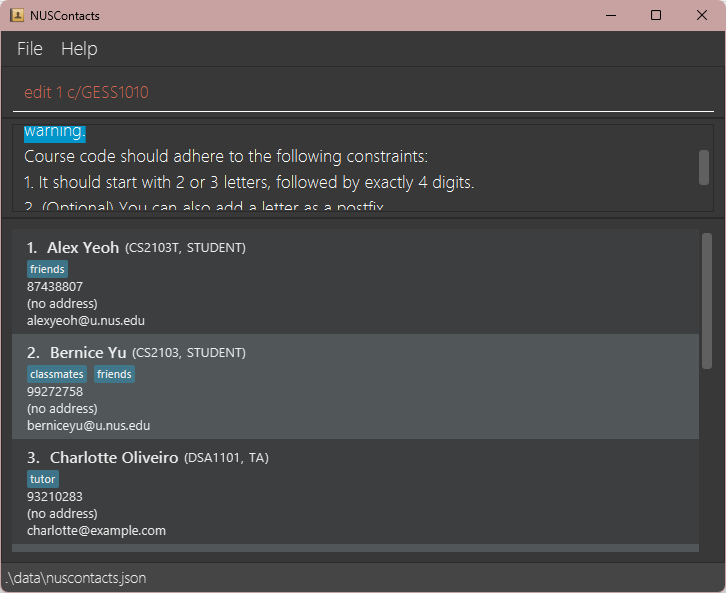Click 'Course code should adhere' message line
The height and width of the screenshot is (593, 726).
click(226, 156)
